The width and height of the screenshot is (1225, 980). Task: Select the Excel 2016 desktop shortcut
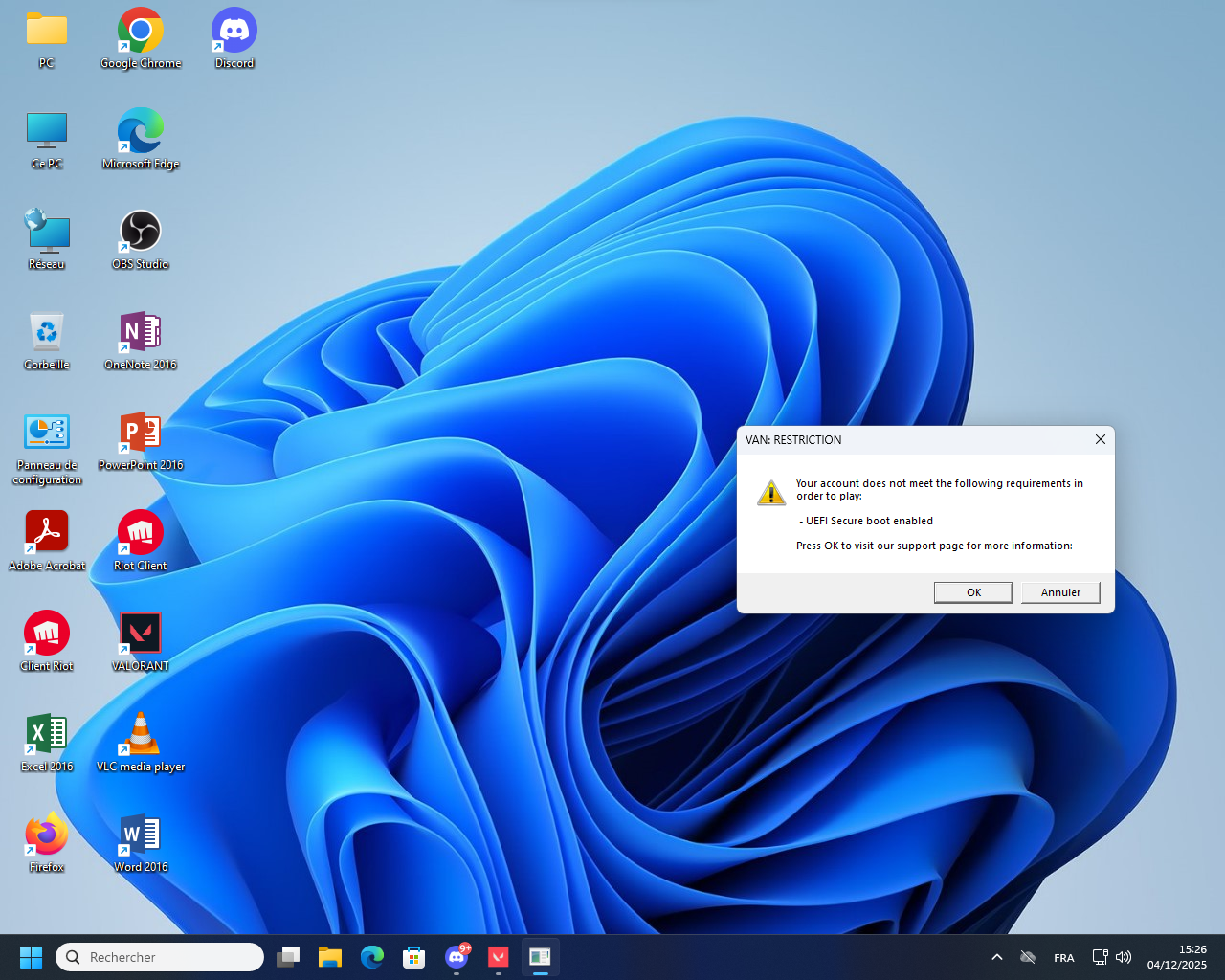click(47, 743)
